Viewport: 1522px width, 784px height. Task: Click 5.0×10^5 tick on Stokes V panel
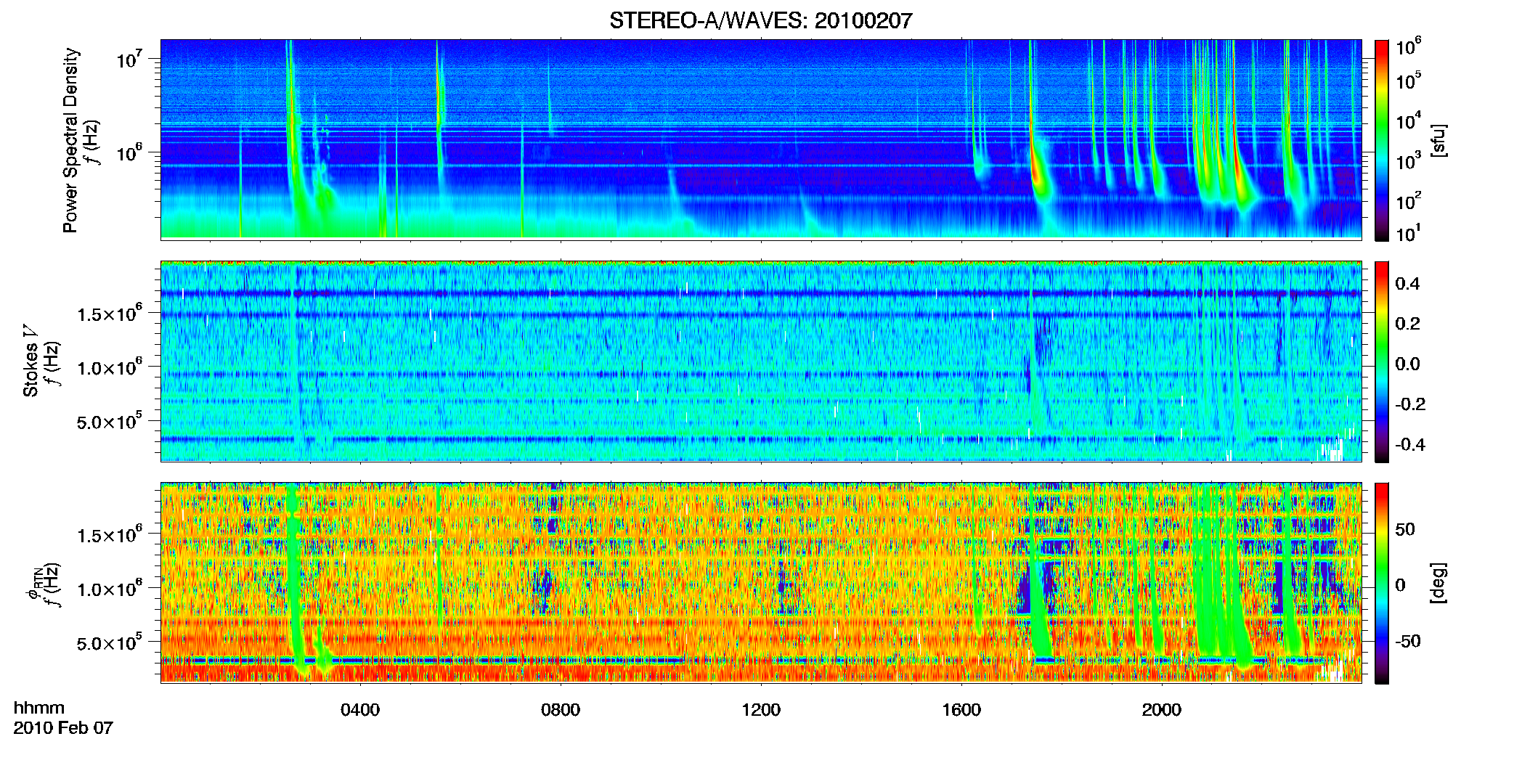point(110,421)
